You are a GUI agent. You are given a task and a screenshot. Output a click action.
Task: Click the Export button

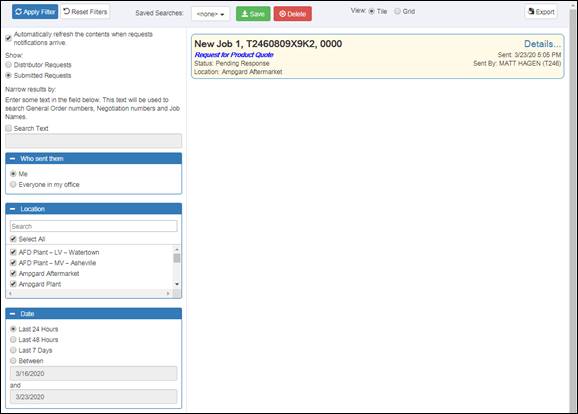click(541, 12)
